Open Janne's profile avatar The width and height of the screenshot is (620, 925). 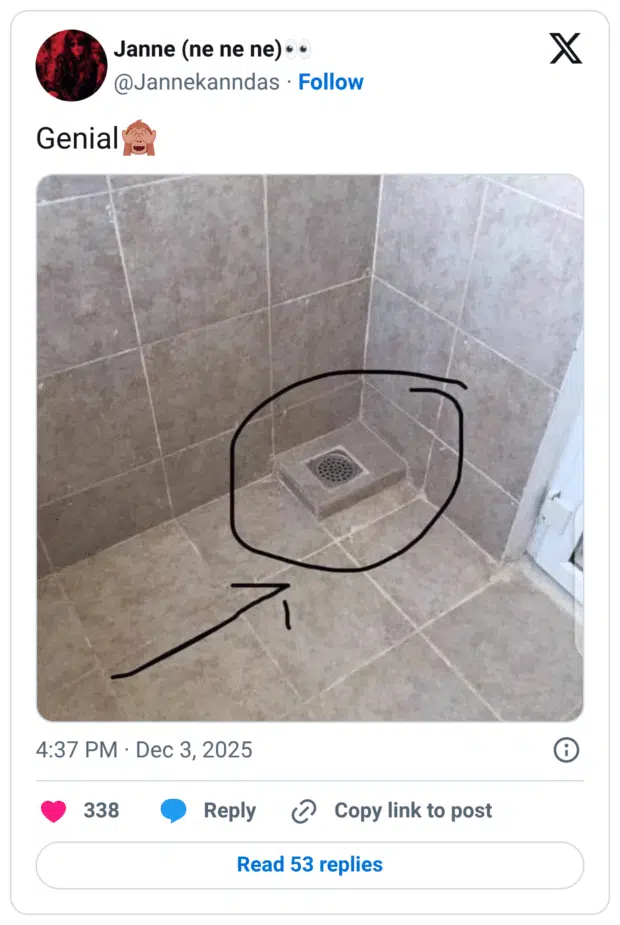(71, 65)
